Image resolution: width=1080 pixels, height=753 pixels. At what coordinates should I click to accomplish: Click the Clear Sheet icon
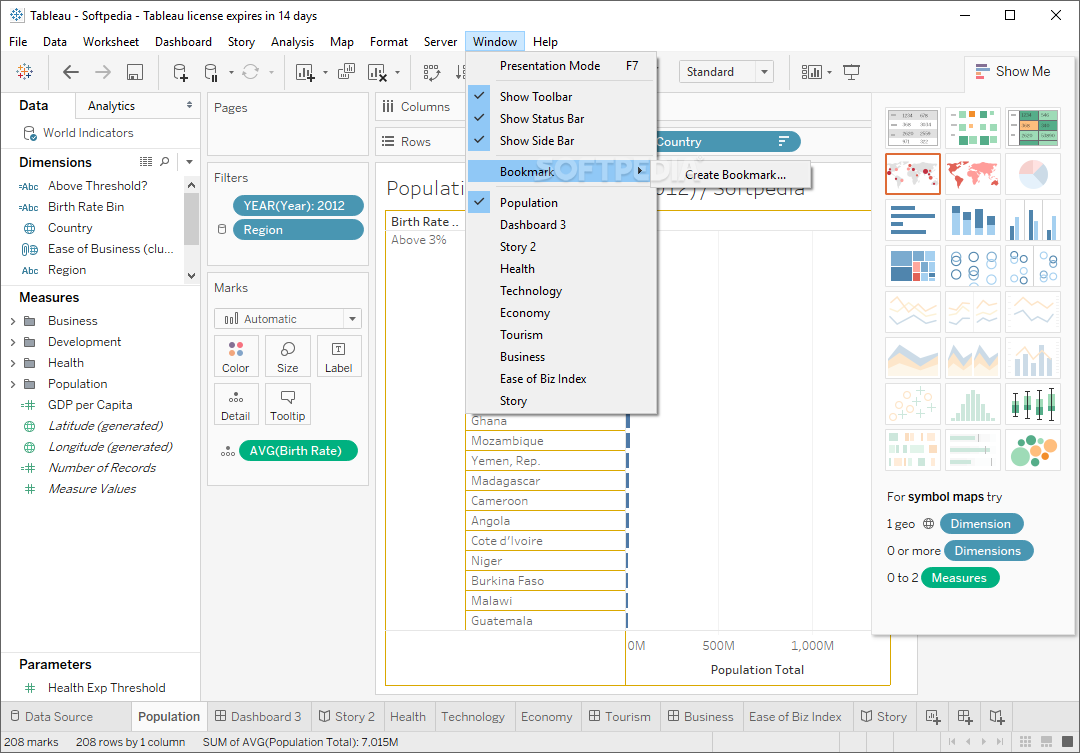377,72
